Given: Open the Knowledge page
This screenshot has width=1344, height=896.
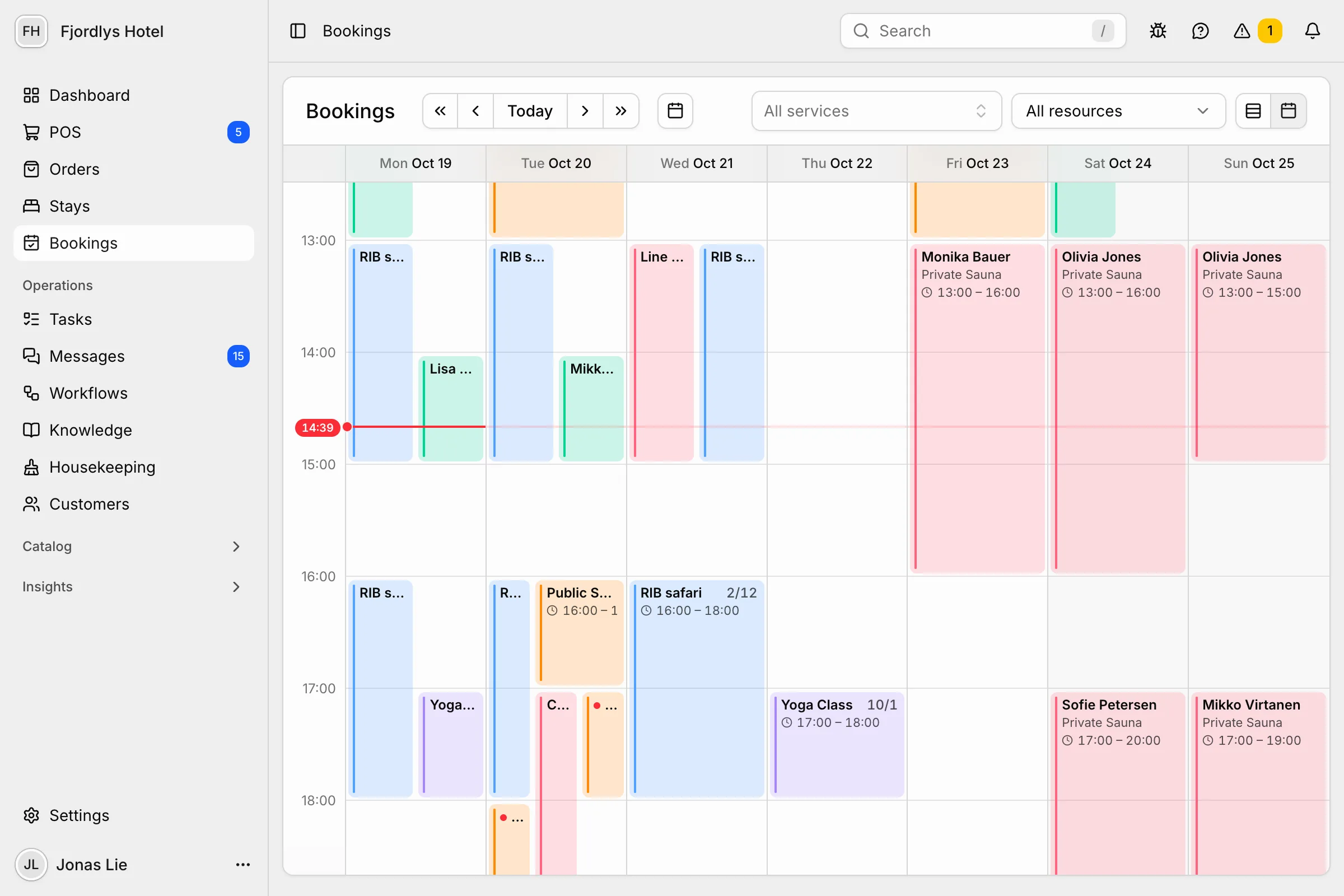Looking at the screenshot, I should (134, 430).
